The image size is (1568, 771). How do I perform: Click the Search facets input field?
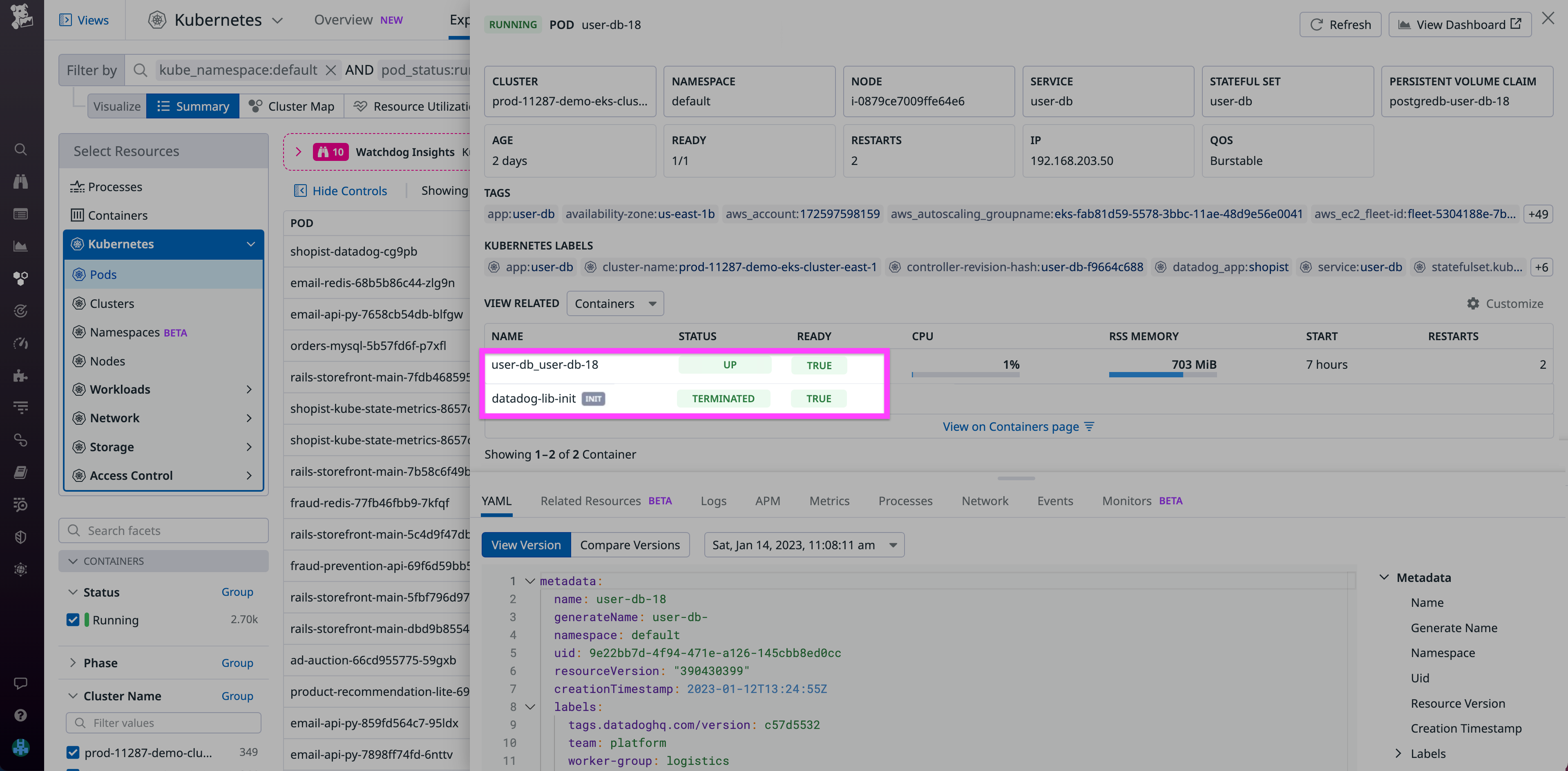click(x=163, y=530)
